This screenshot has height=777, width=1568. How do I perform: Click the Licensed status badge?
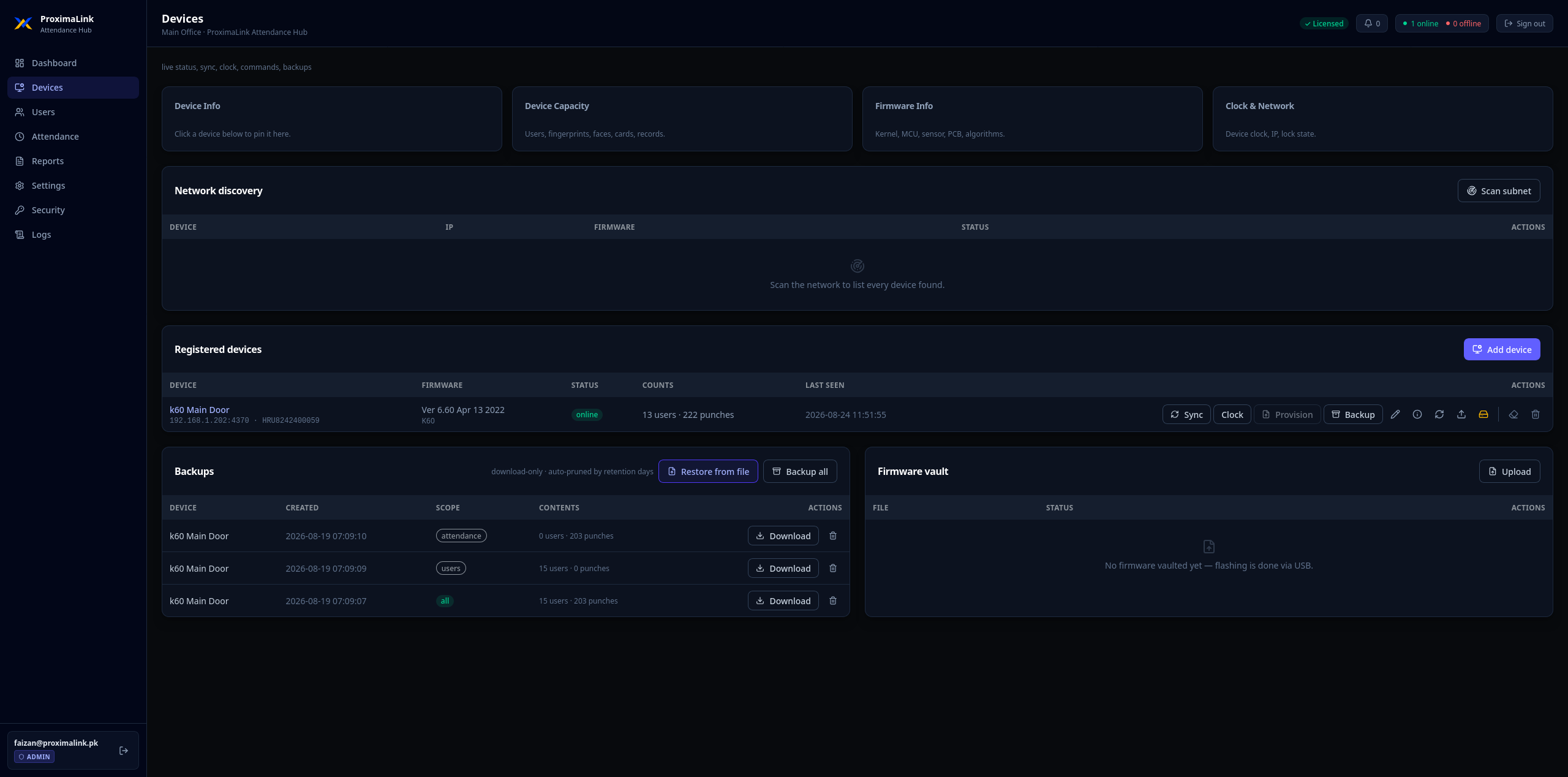1324,23
